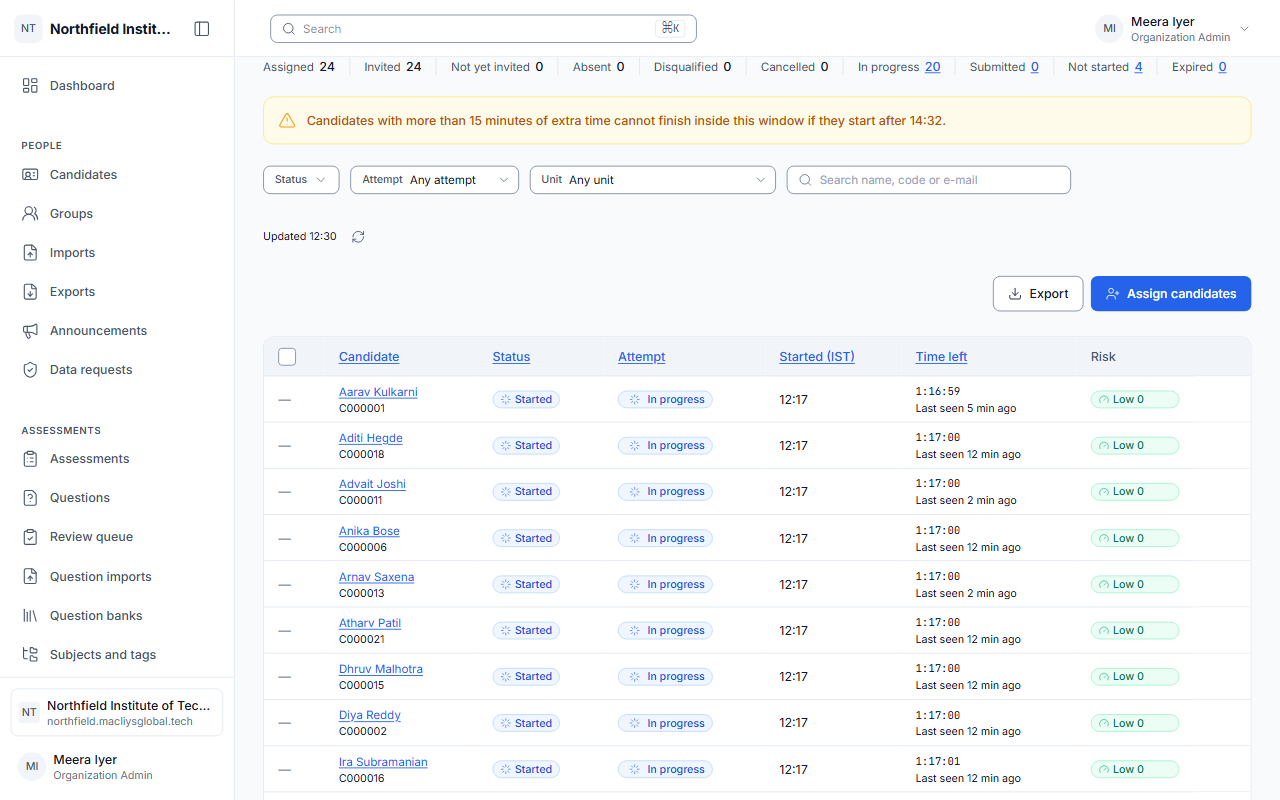The image size is (1280, 800).
Task: Open candidate Ira Subramanian
Action: (x=383, y=762)
